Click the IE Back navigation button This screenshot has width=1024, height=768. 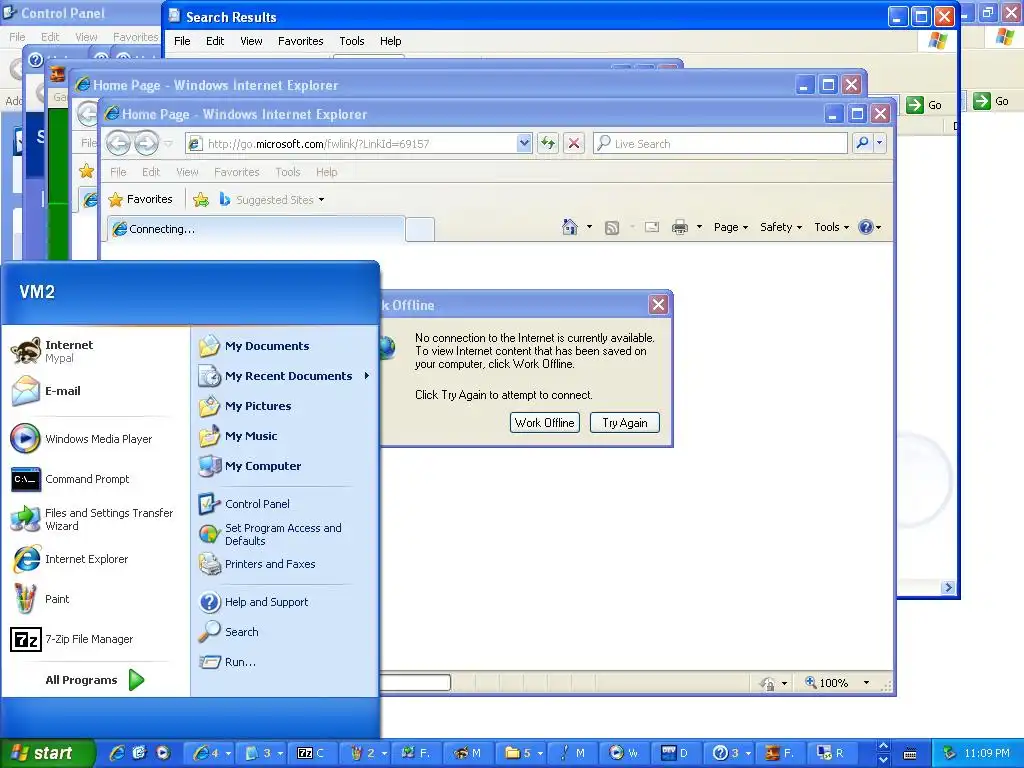(x=118, y=143)
